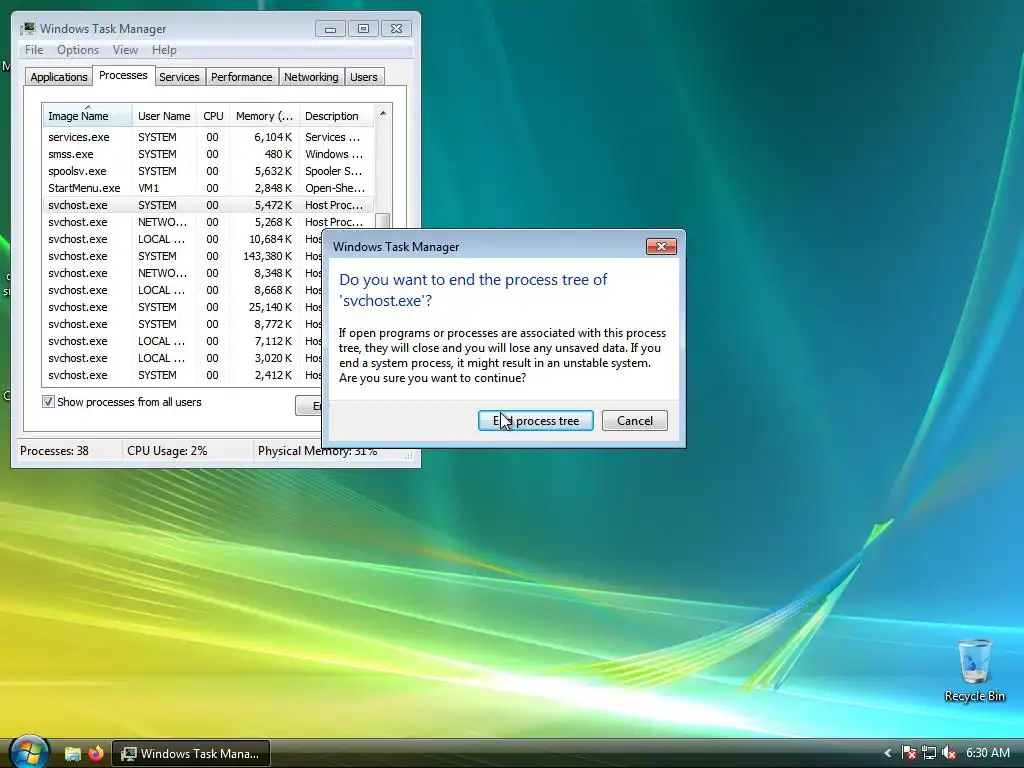The image size is (1024, 768).
Task: Select the Processes tab
Action: [x=123, y=75]
